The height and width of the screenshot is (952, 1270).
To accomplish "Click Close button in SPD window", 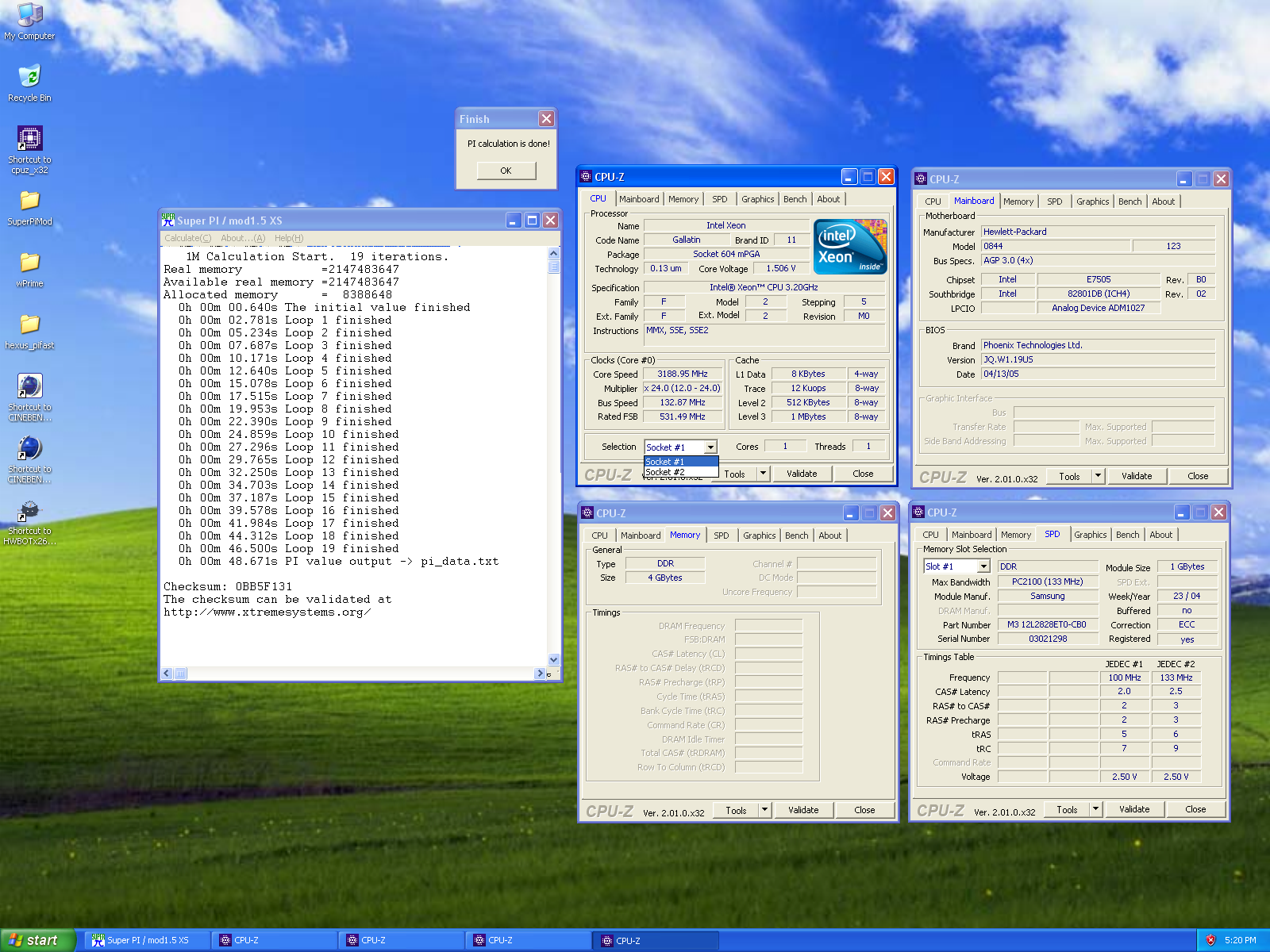I will [1195, 809].
